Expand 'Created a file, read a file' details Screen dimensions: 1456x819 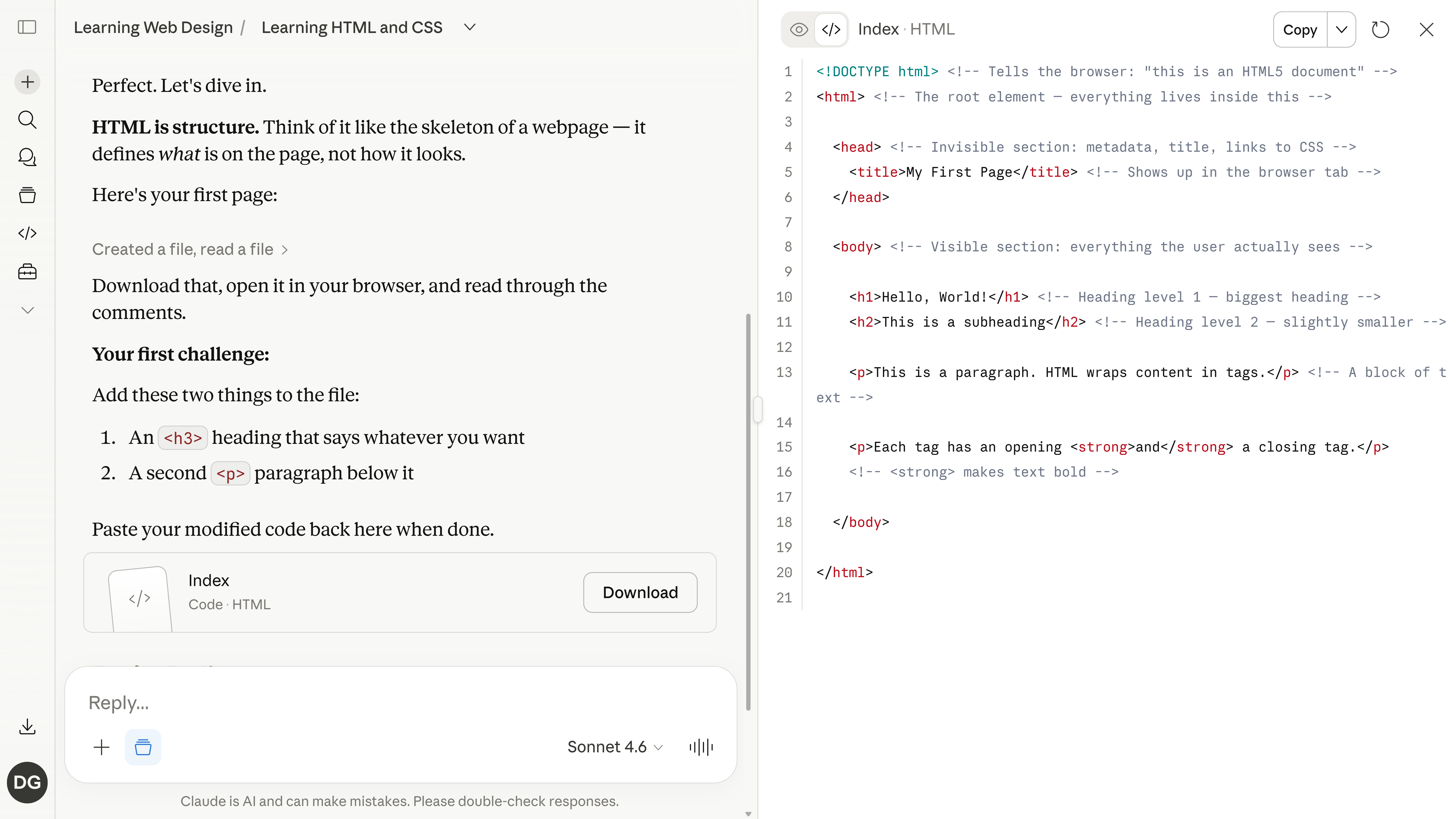coord(190,249)
